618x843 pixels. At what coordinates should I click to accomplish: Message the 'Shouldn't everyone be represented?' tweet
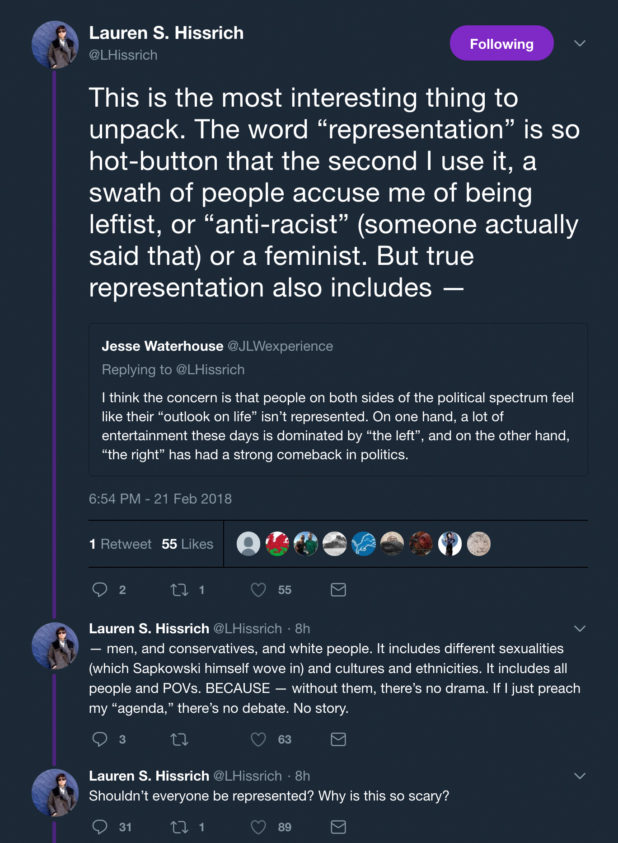coord(338,827)
